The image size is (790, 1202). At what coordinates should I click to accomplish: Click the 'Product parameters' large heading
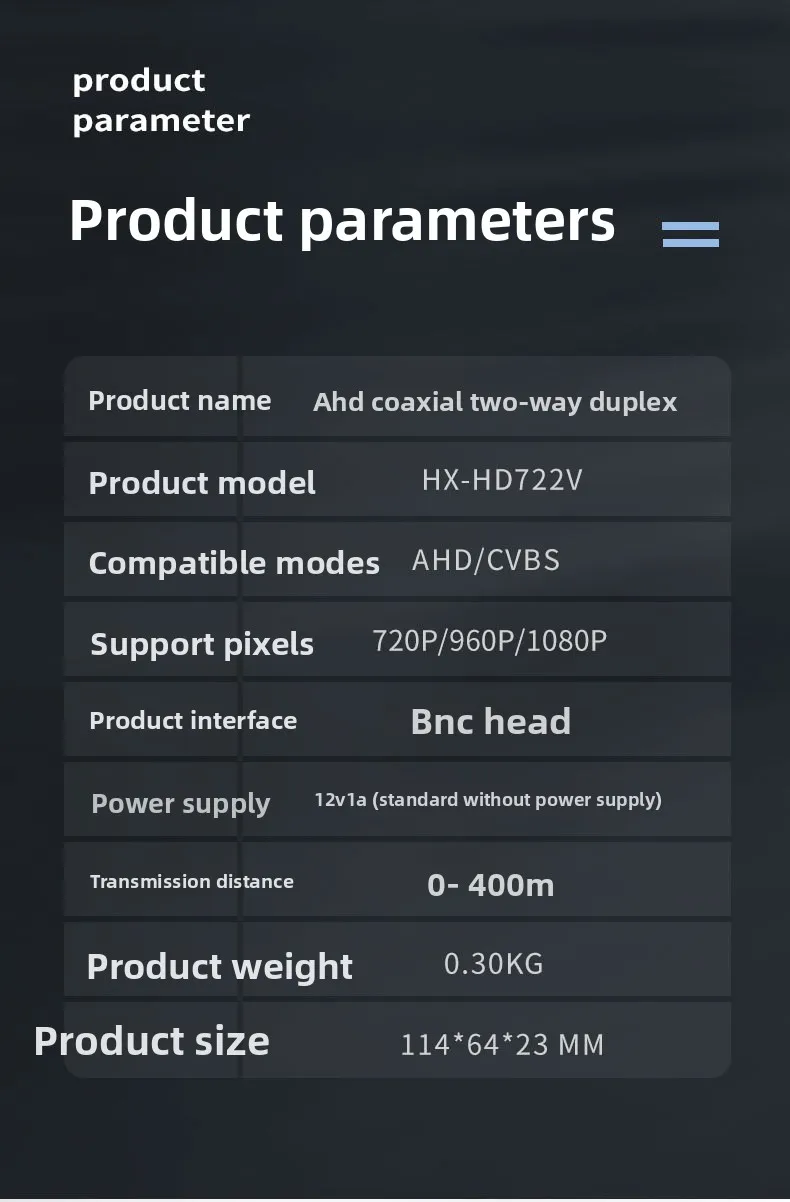coord(342,221)
